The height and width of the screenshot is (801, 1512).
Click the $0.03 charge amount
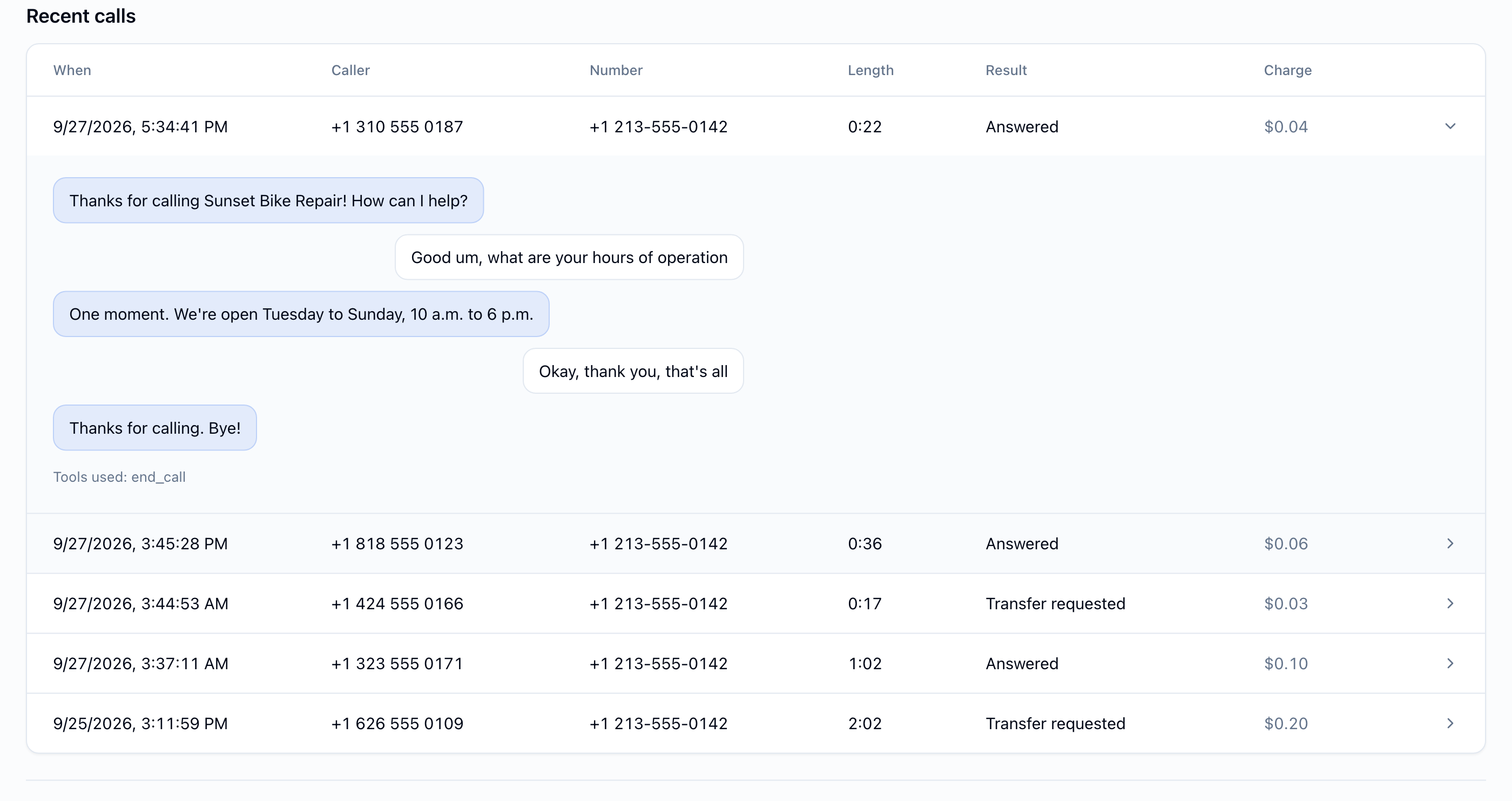pos(1285,603)
